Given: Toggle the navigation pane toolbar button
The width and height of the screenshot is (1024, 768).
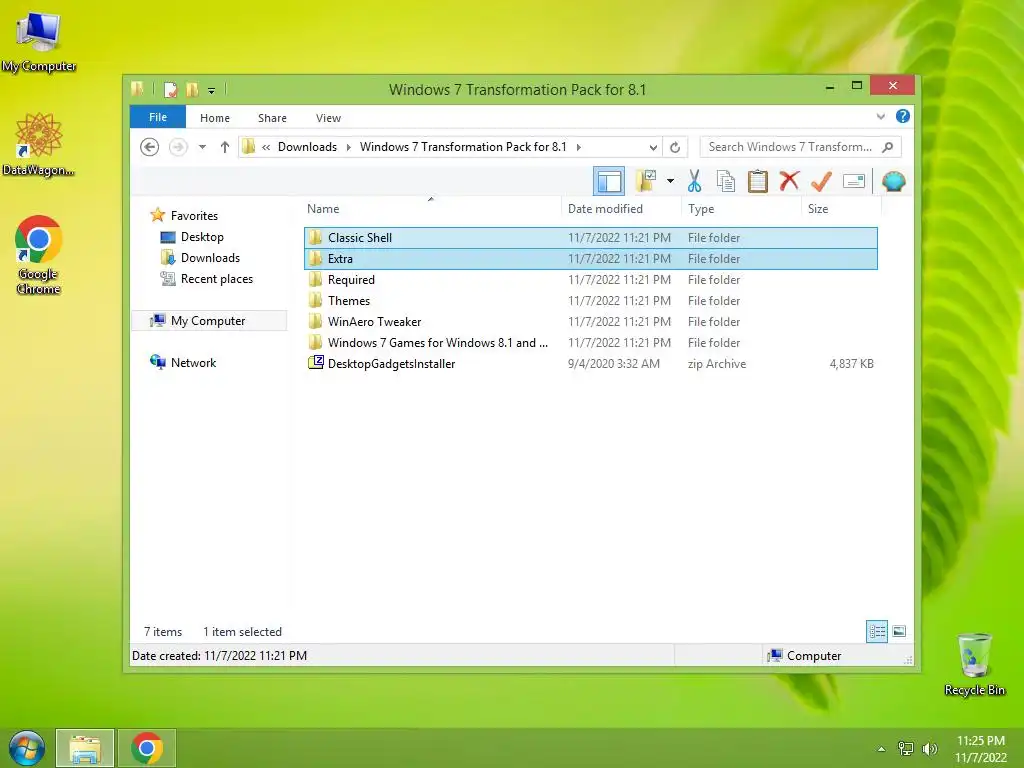Looking at the screenshot, I should 609,181.
